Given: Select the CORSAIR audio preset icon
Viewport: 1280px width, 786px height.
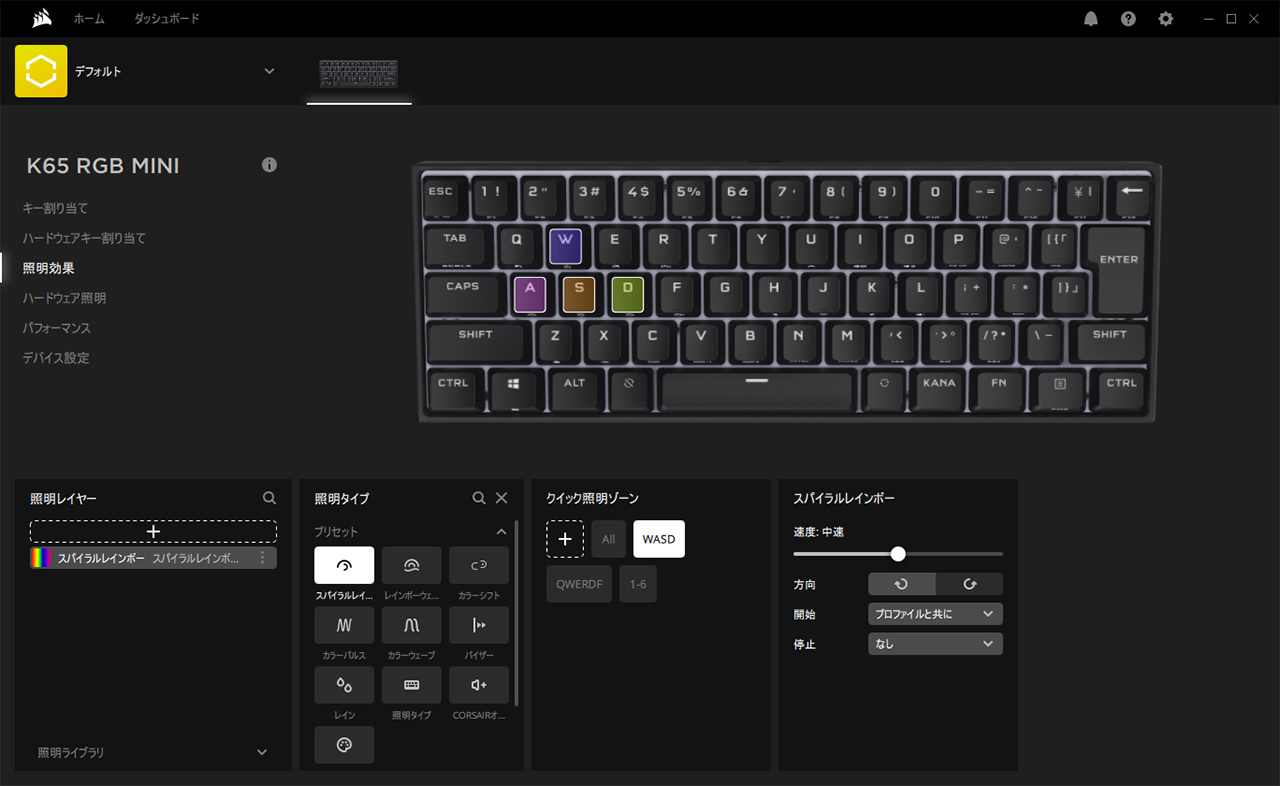Looking at the screenshot, I should (x=479, y=685).
